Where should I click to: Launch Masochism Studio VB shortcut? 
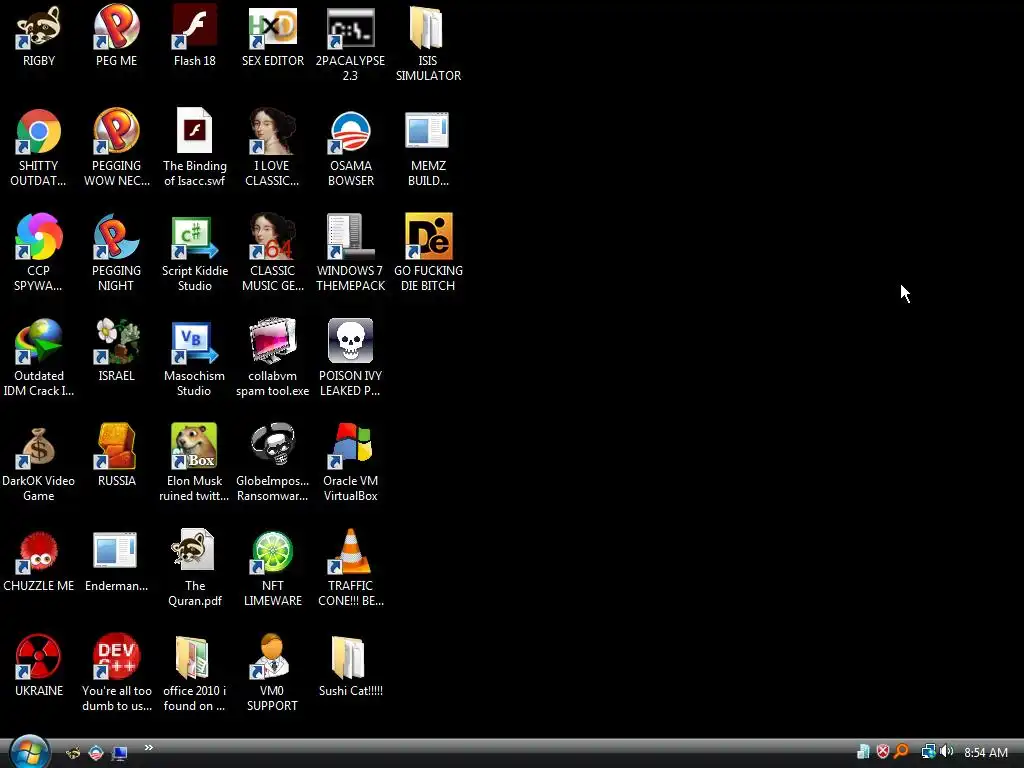[x=194, y=341]
